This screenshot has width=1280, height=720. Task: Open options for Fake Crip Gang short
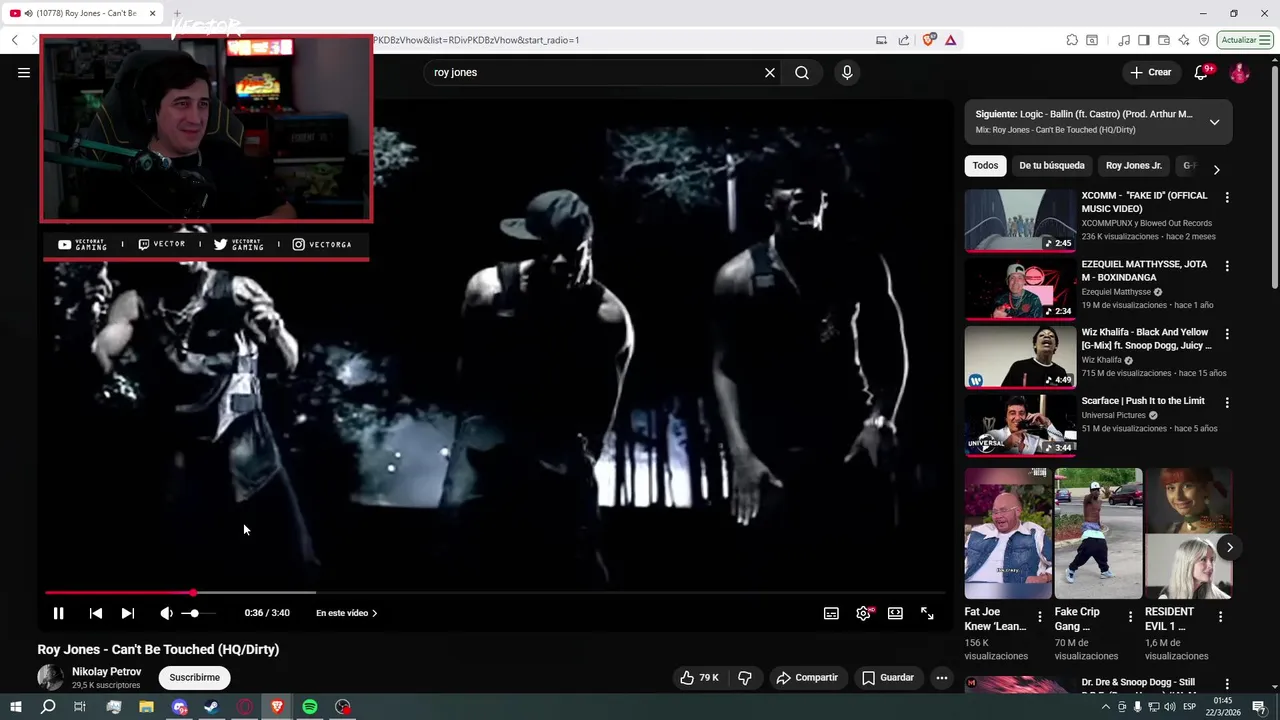pos(1130,617)
